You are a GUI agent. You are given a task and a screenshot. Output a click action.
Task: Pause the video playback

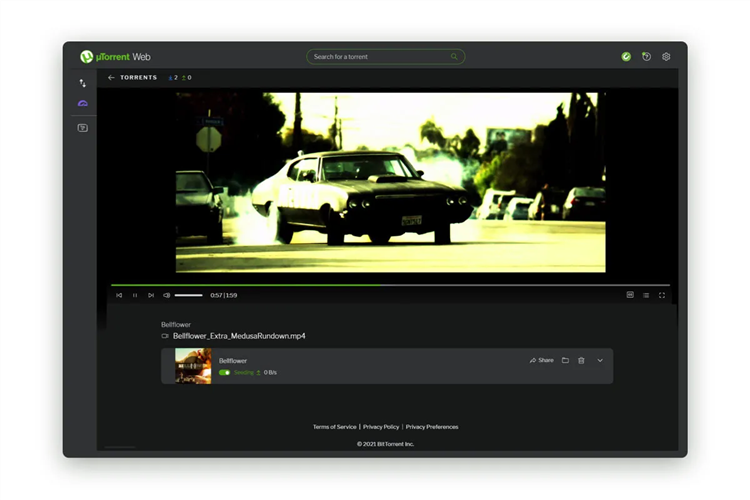135,295
